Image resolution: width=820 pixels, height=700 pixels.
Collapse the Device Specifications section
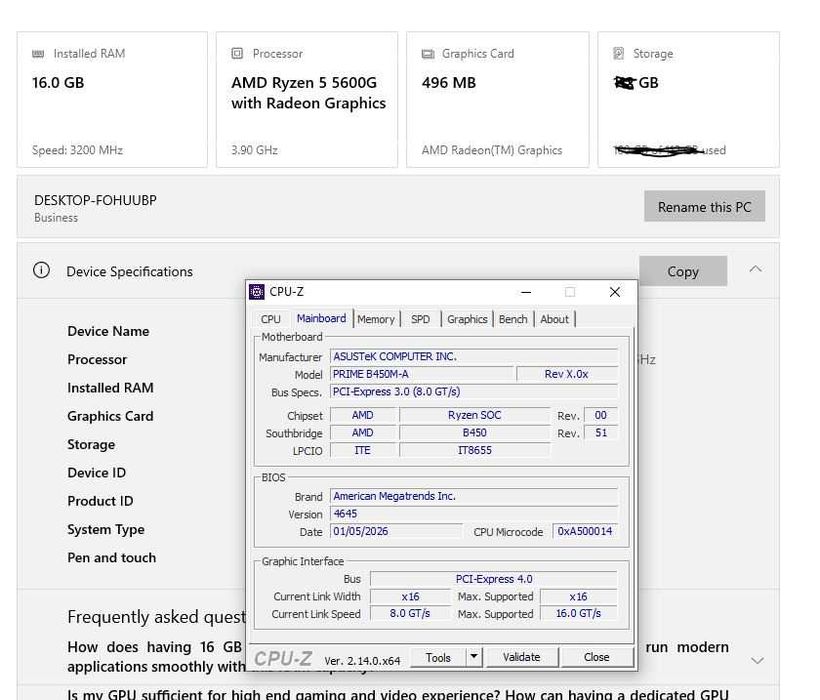[755, 269]
